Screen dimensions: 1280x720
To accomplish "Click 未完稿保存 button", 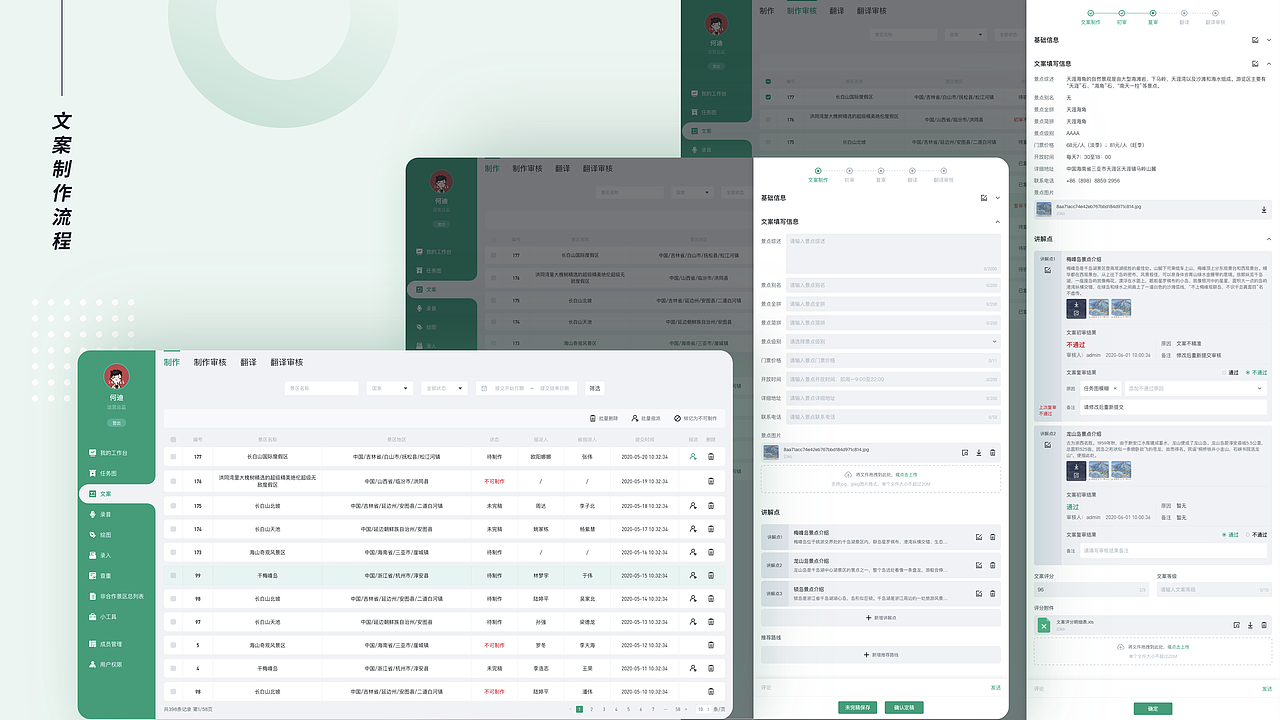I will 859,708.
